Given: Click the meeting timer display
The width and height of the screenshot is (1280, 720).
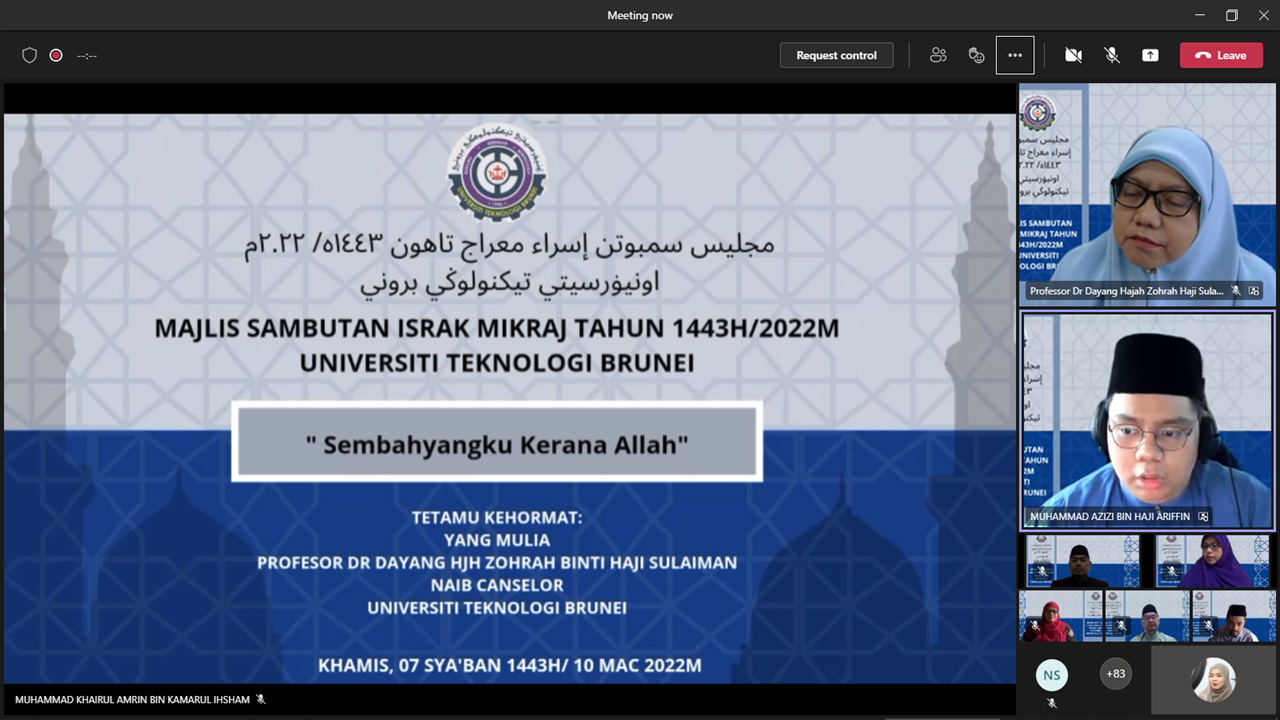Looking at the screenshot, I should pyautogui.click(x=87, y=56).
